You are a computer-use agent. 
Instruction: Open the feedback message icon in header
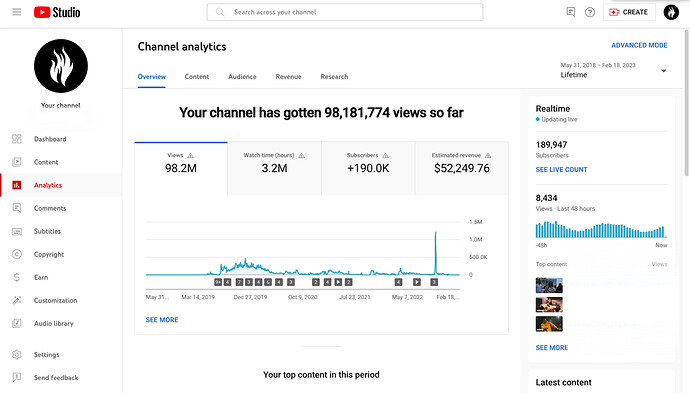point(571,12)
